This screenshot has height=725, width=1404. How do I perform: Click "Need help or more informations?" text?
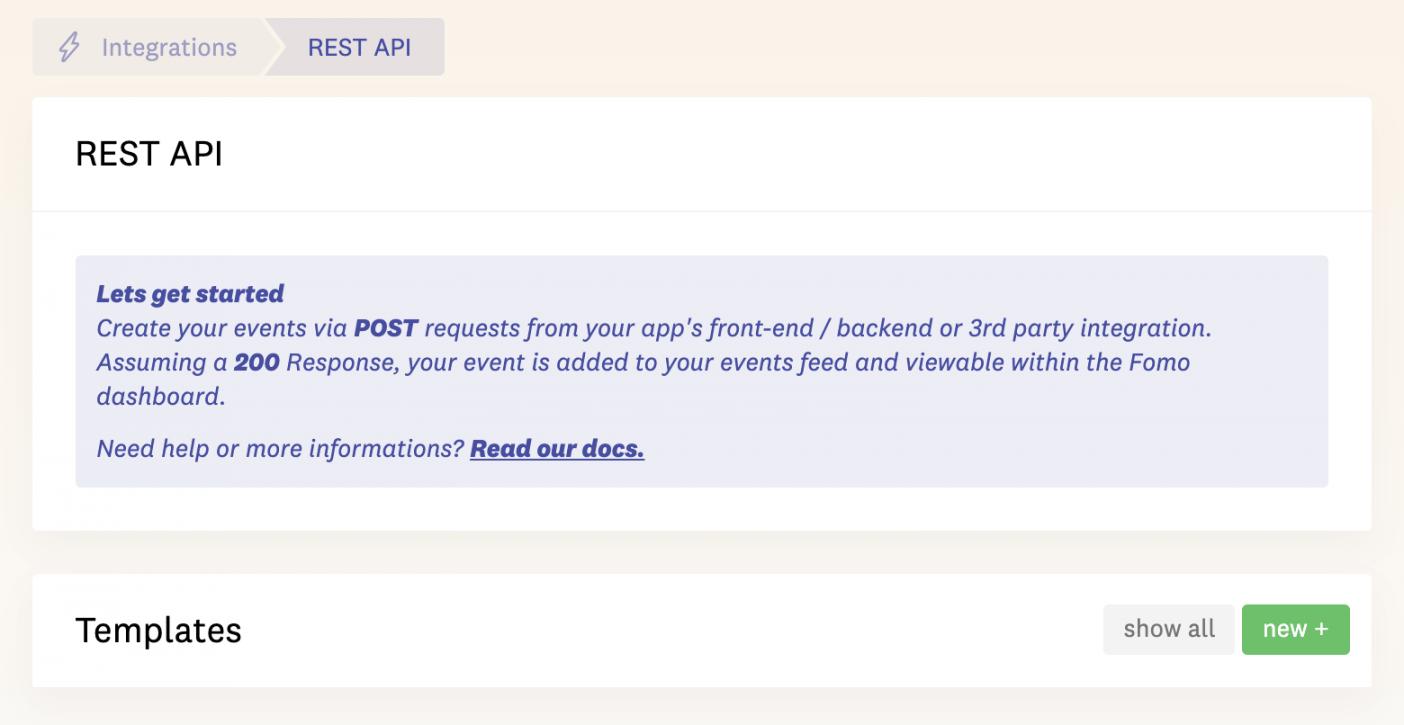point(280,449)
